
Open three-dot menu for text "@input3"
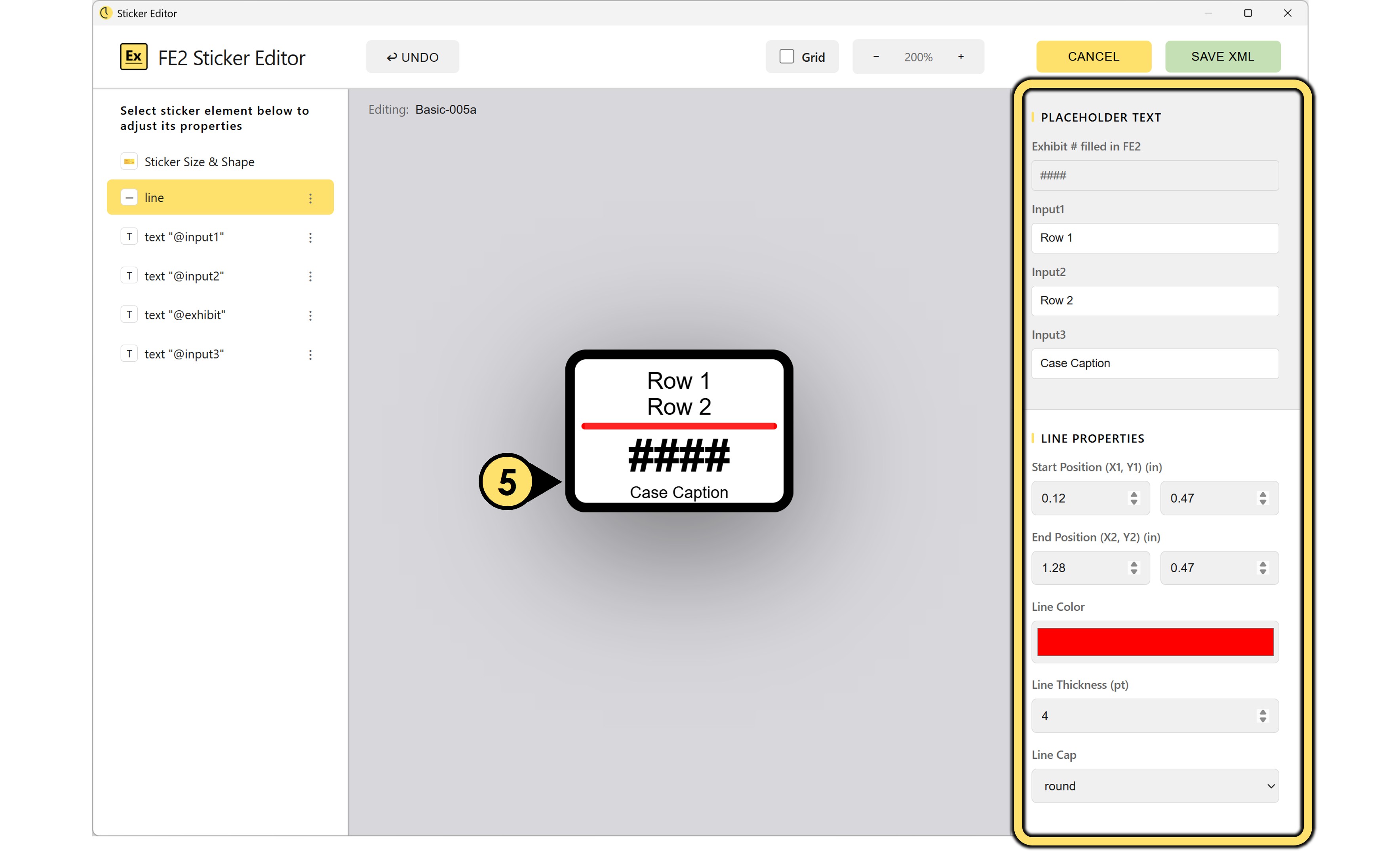pos(310,355)
